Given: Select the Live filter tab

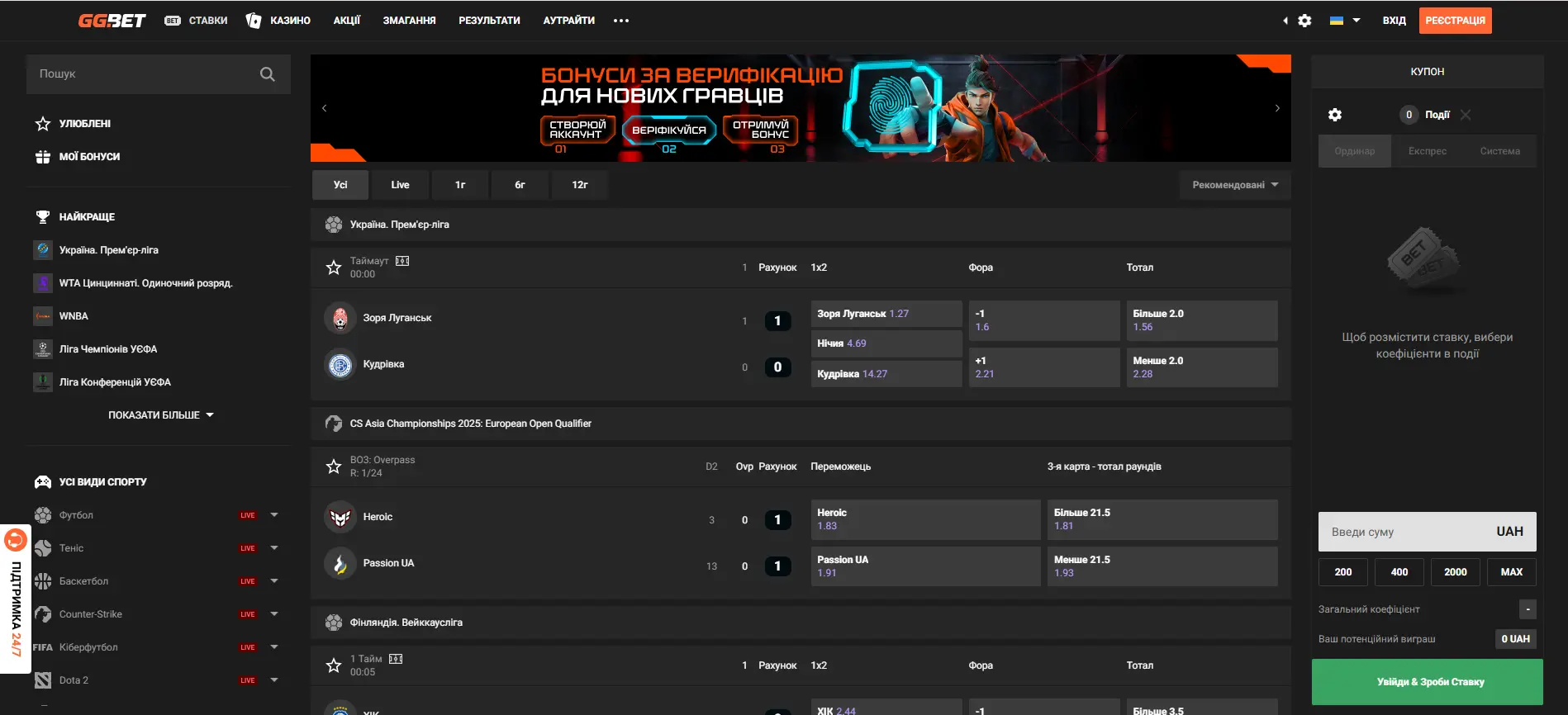Looking at the screenshot, I should pos(401,185).
